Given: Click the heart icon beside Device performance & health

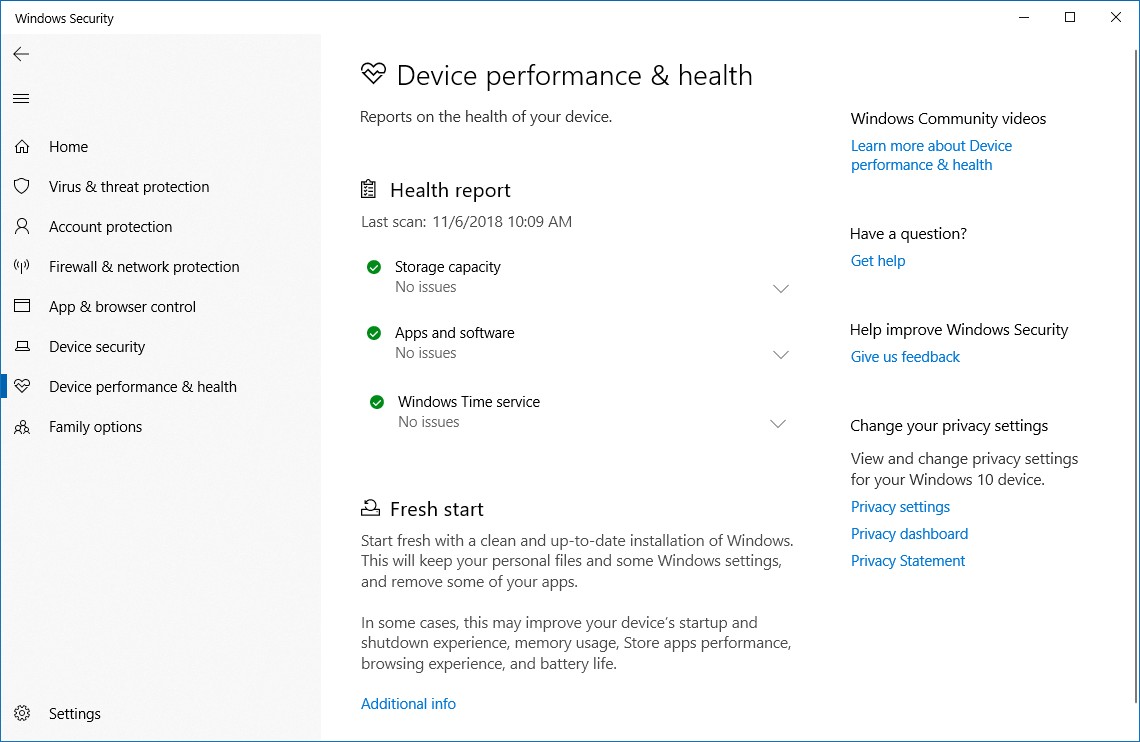Looking at the screenshot, I should [x=22, y=386].
